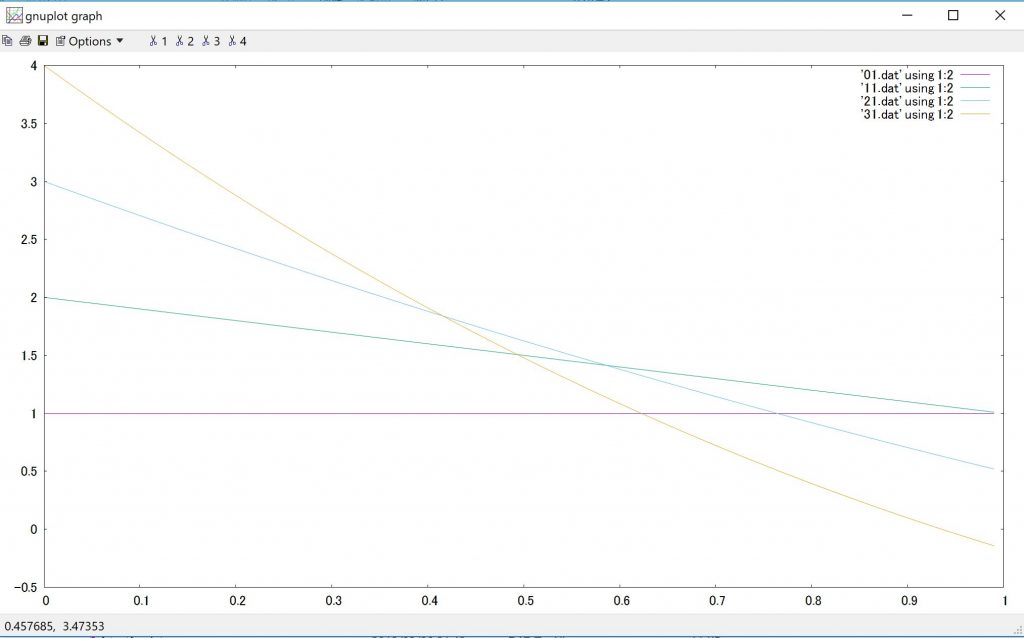Screen dimensions: 1024x638
Task: Maximize the gnuplot graph window
Action: pos(953,15)
